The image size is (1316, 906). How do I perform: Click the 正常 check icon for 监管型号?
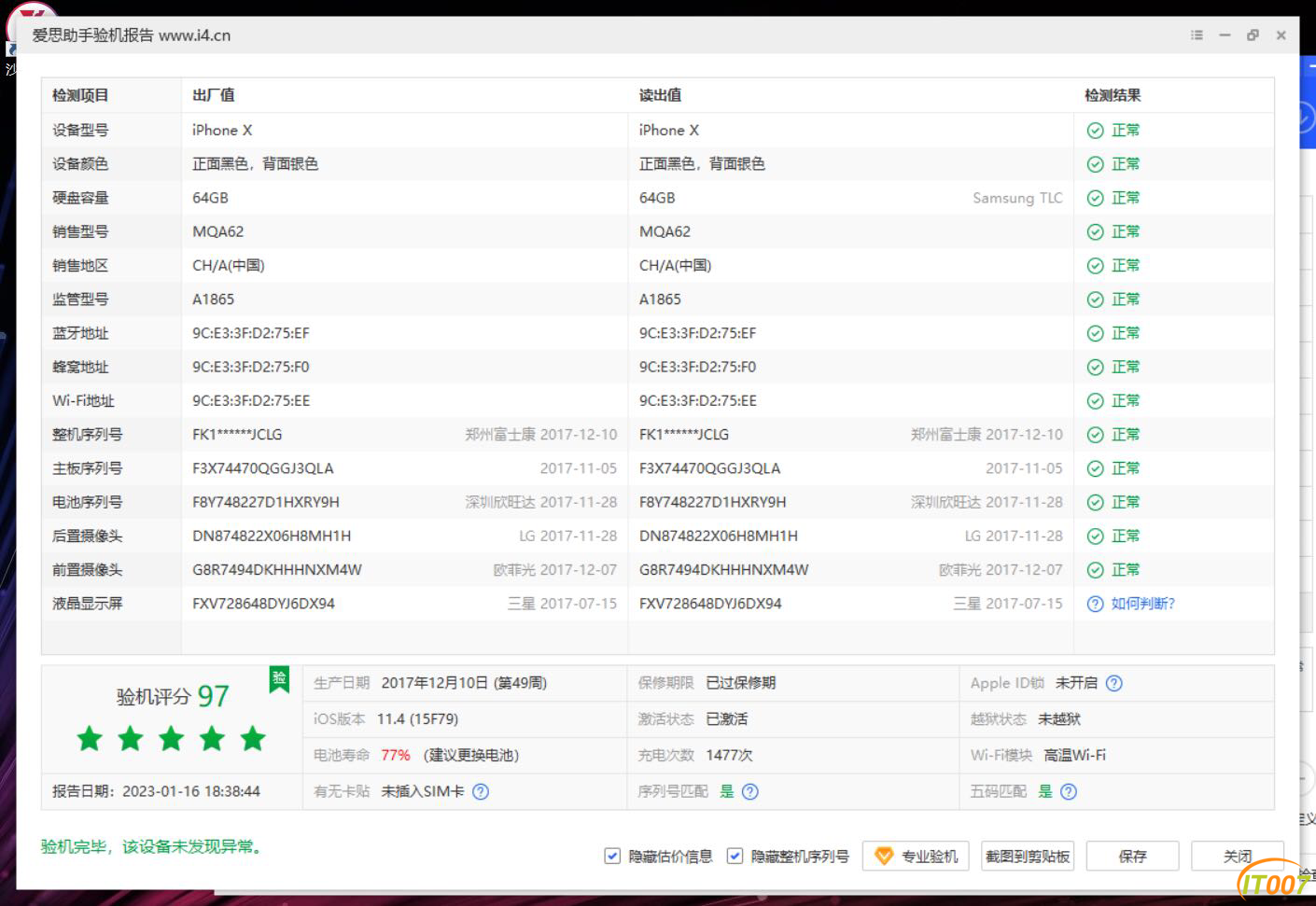coord(1096,300)
